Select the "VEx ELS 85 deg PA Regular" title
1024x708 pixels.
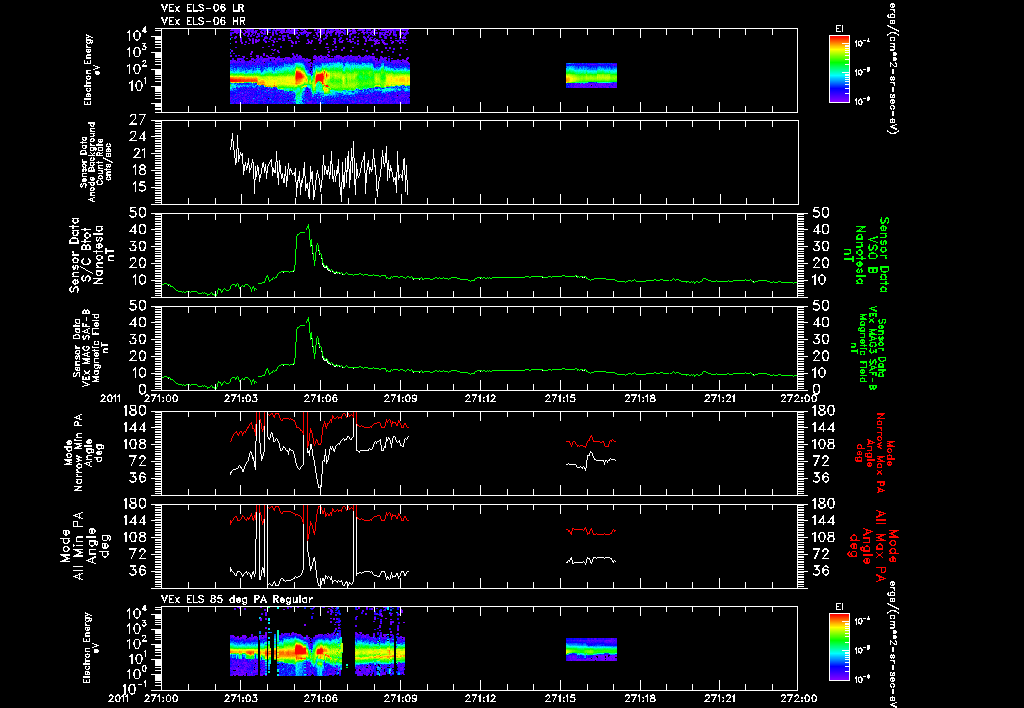237,599
